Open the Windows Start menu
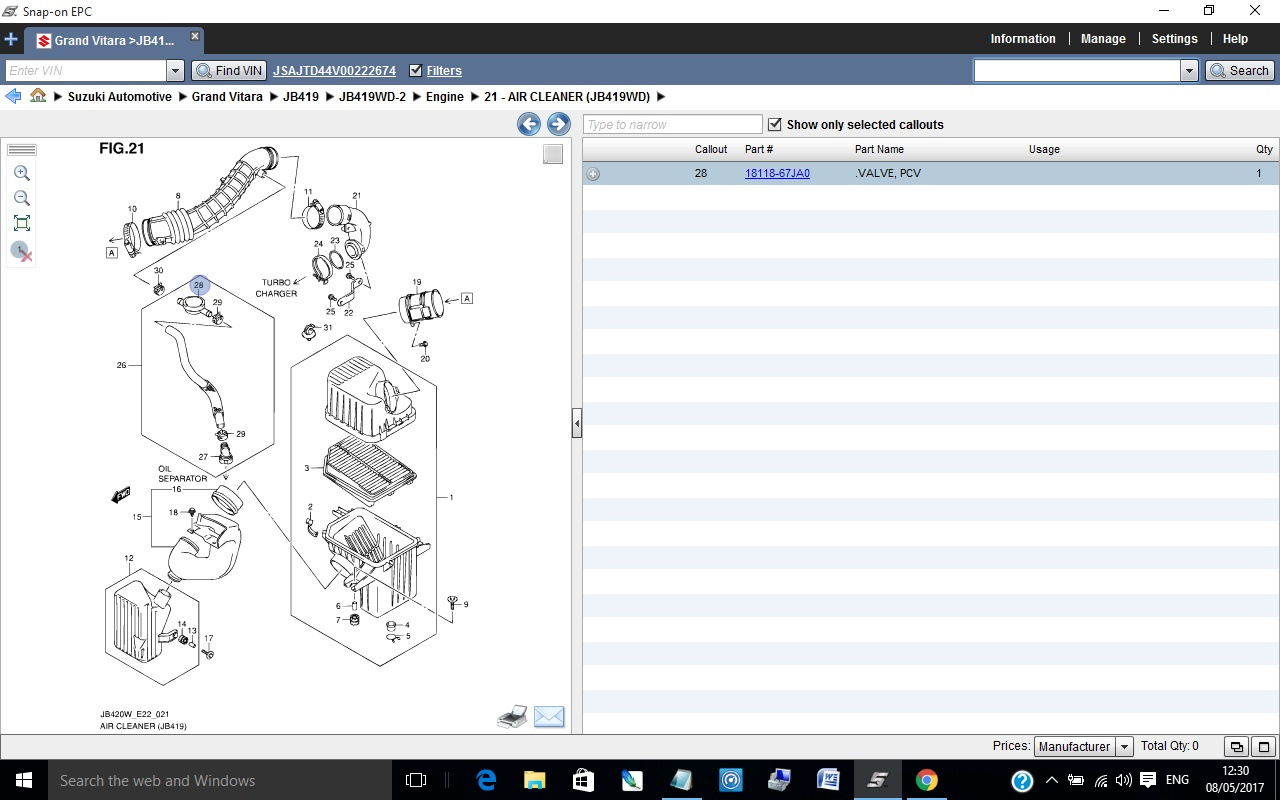The height and width of the screenshot is (800, 1280). coord(24,780)
